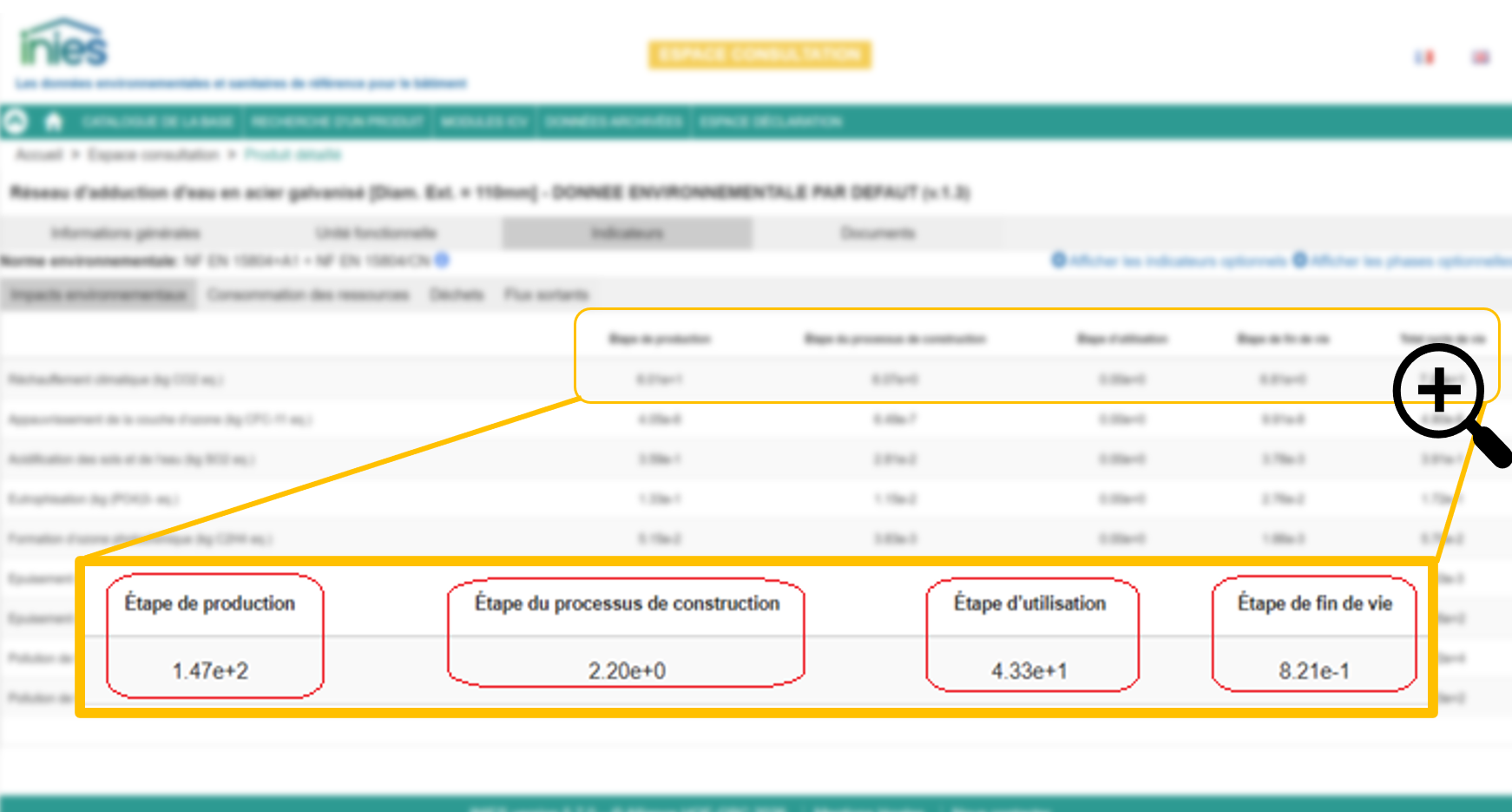Click the INIES logo

pos(63,43)
